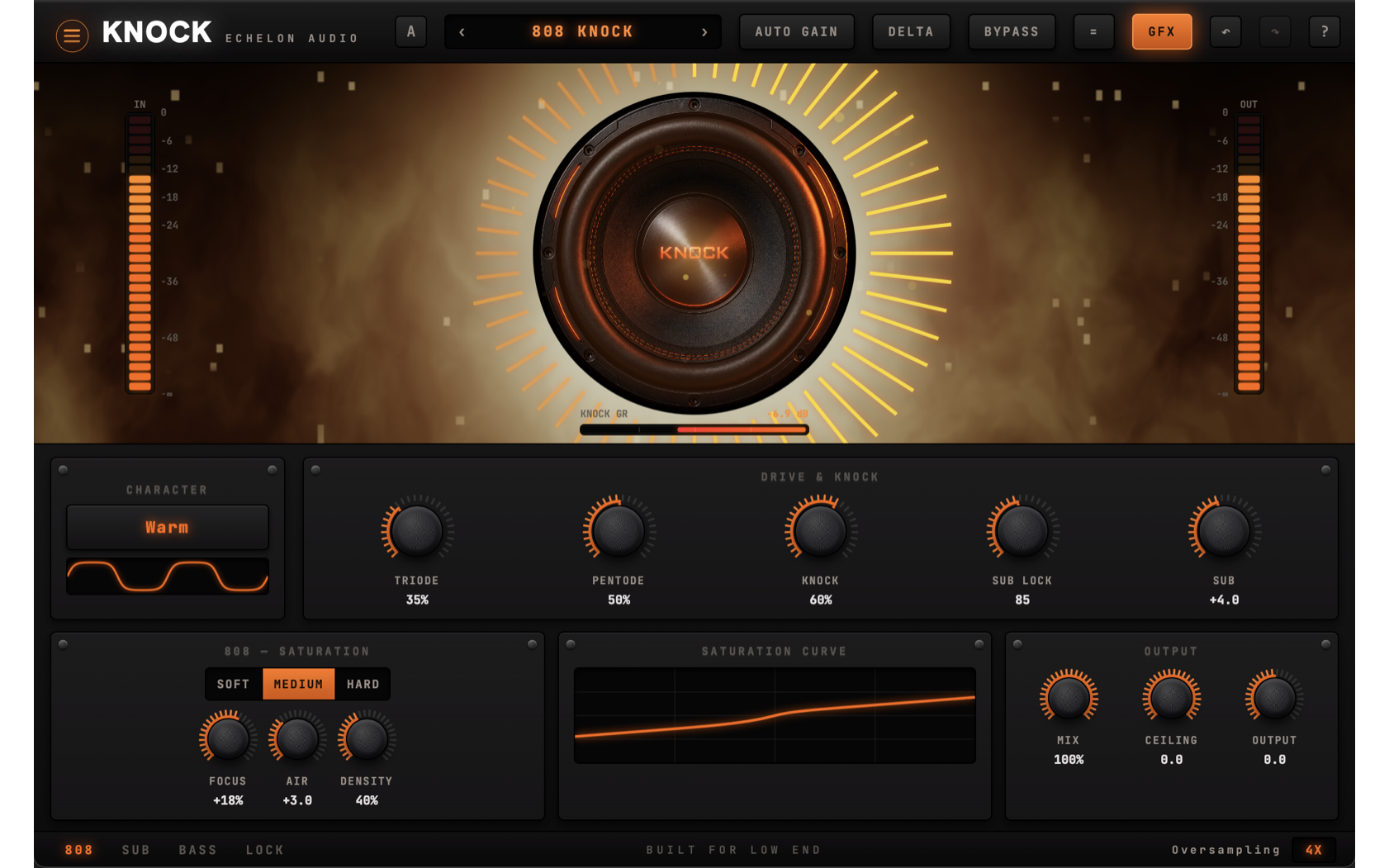The width and height of the screenshot is (1389, 868).
Task: Go to the next preset arrow
Action: [704, 32]
